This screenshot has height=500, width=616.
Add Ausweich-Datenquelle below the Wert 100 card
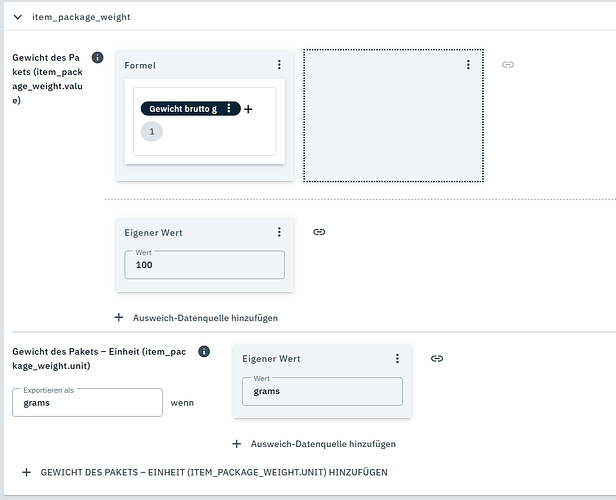pyautogui.click(x=196, y=318)
